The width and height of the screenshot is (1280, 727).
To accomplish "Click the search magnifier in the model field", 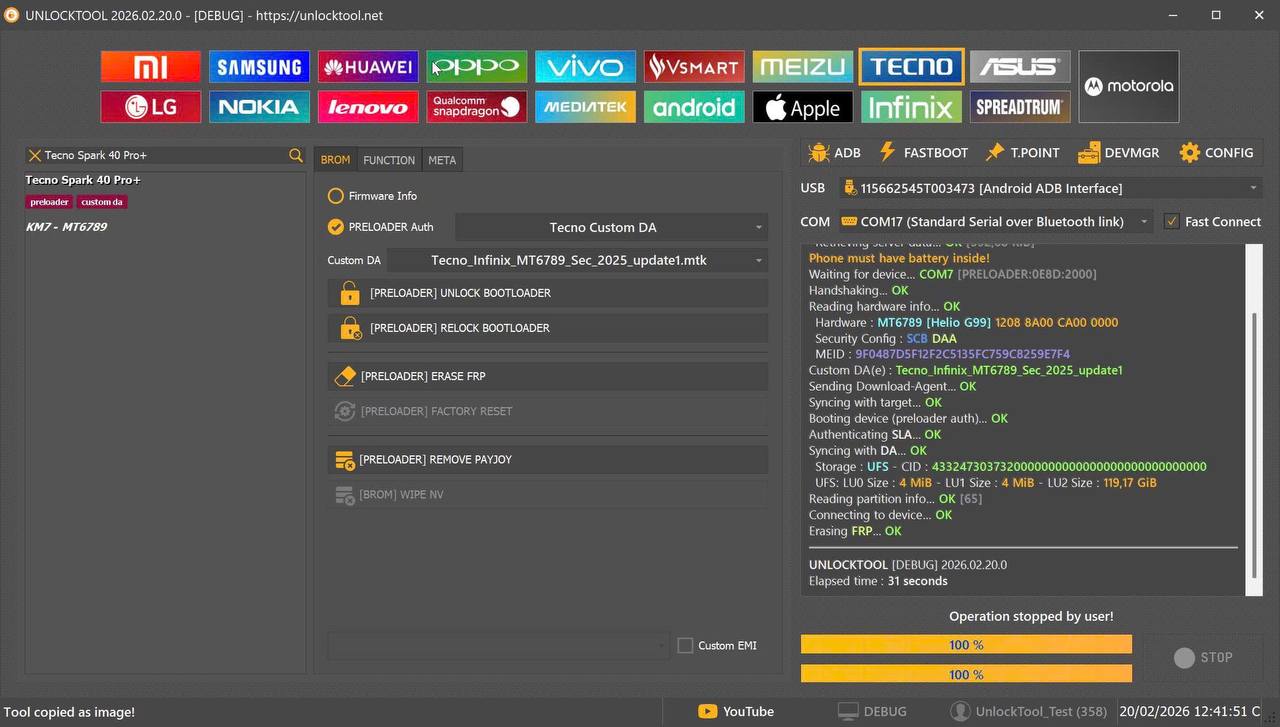I will pyautogui.click(x=295, y=155).
